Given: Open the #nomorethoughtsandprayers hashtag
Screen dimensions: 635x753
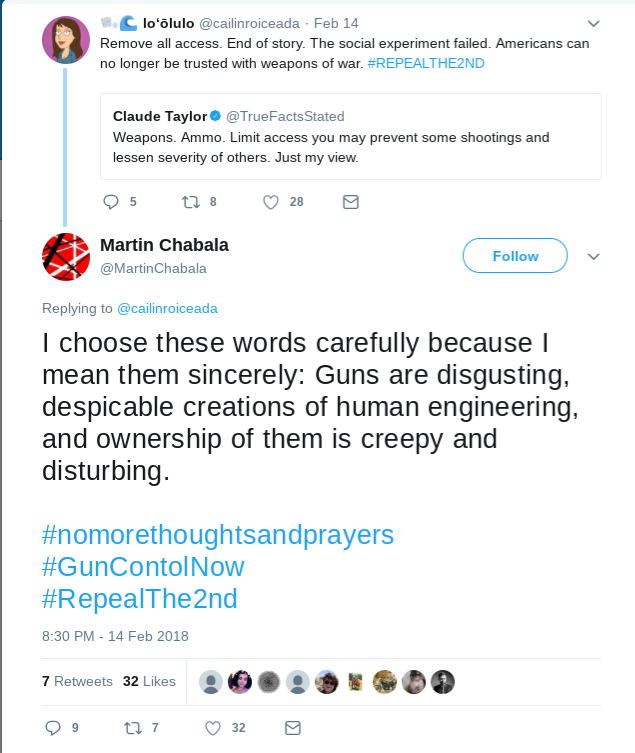Looking at the screenshot, I should pyautogui.click(x=218, y=534).
